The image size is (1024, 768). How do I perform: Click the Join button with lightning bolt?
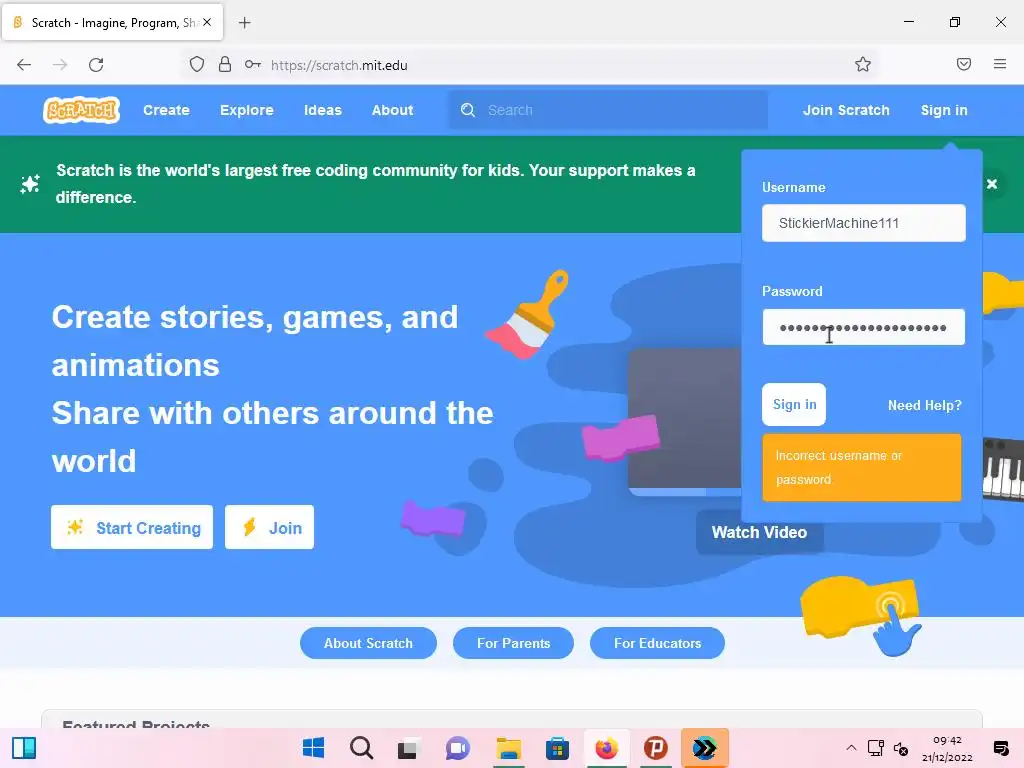pos(269,527)
